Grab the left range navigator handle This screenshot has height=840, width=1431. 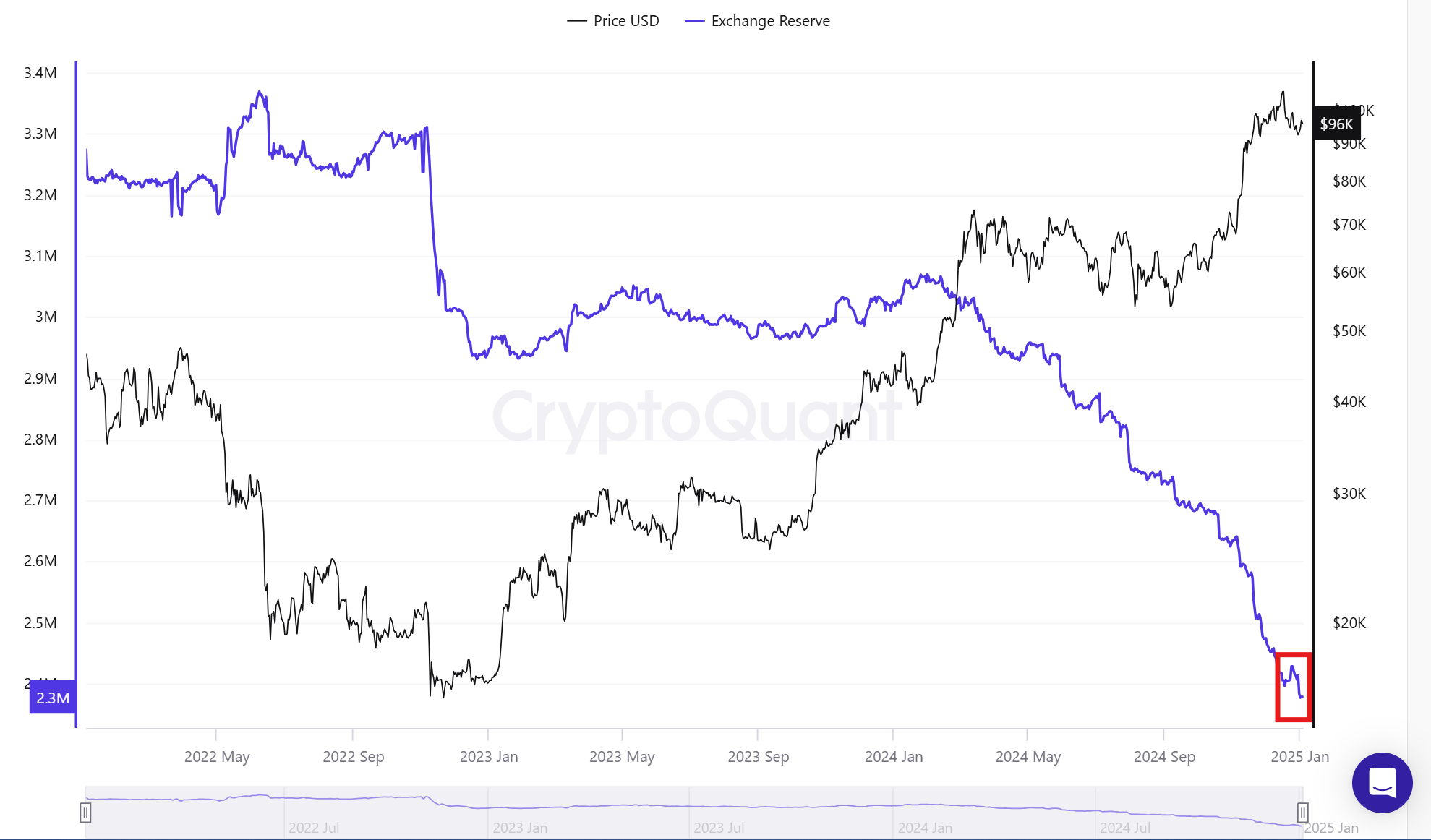tap(85, 813)
